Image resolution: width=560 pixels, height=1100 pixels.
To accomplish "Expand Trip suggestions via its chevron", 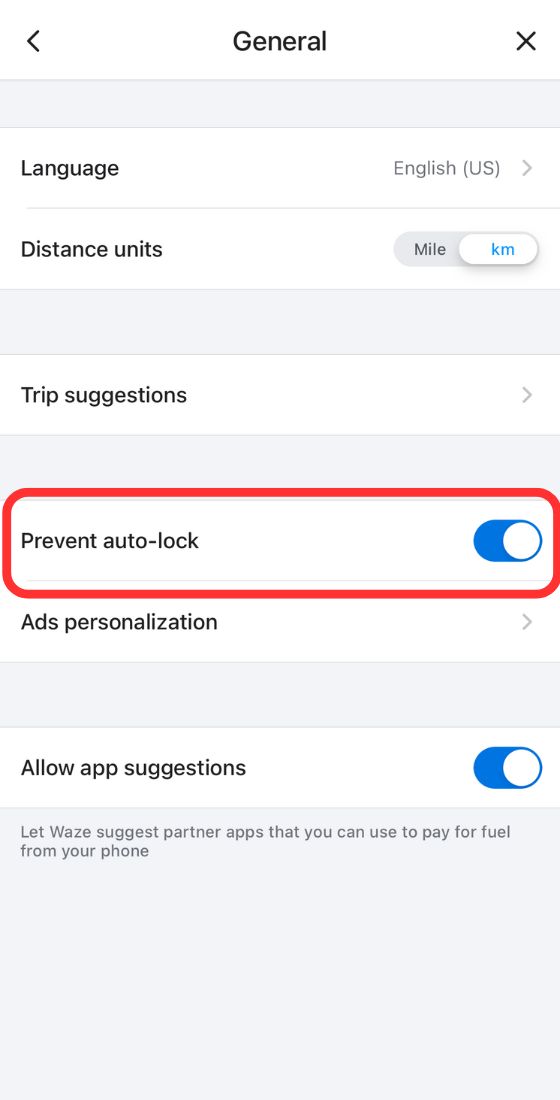I will click(527, 395).
